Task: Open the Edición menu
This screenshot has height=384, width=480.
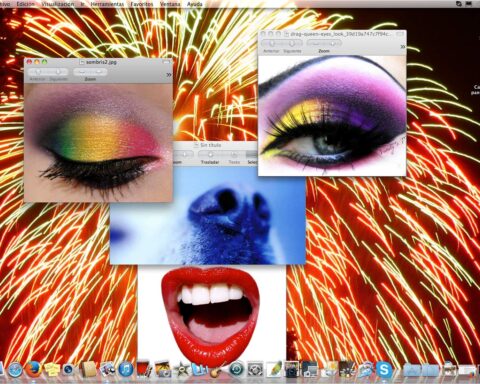Action: pyautogui.click(x=25, y=4)
